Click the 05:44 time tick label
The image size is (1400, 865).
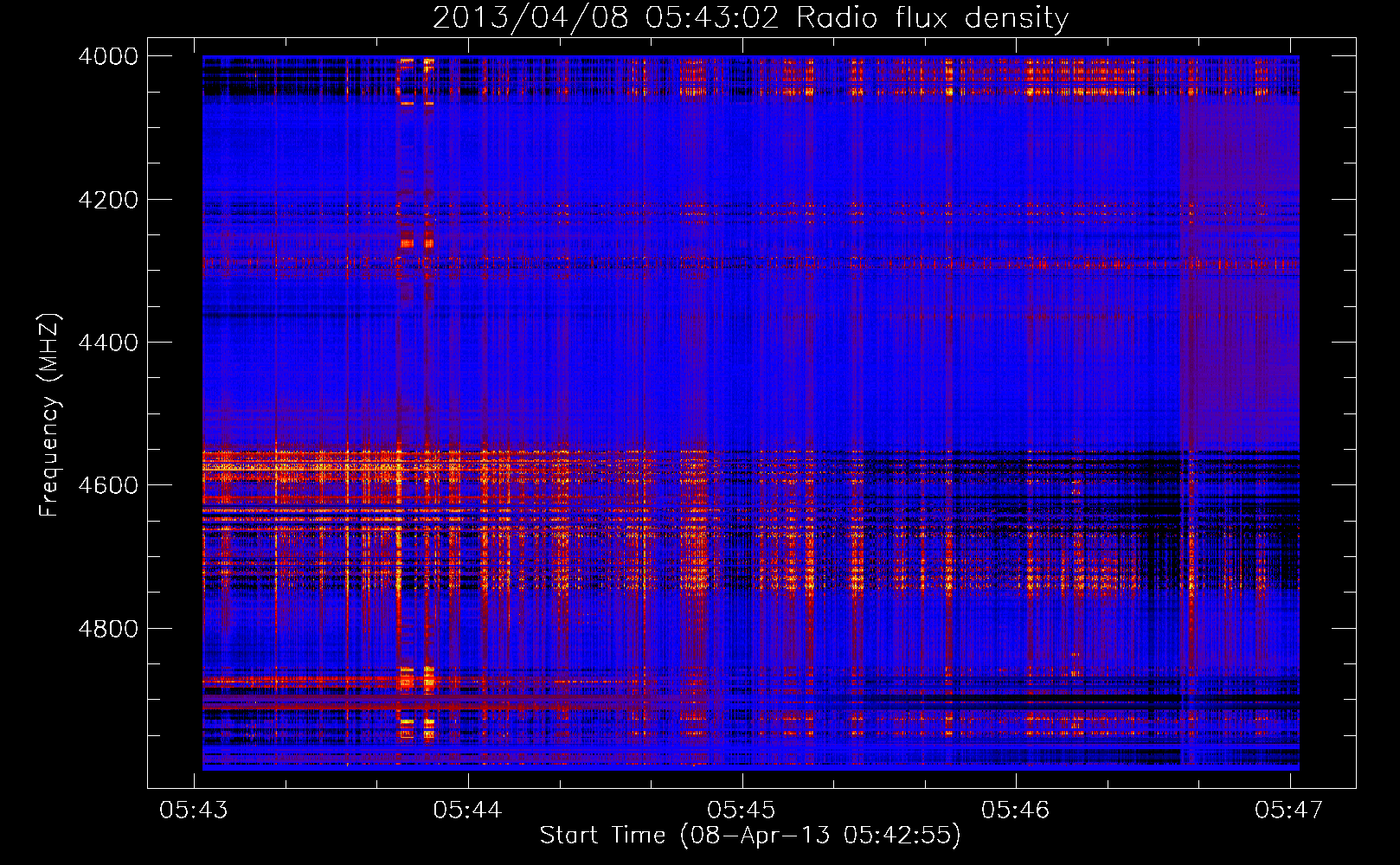(468, 810)
